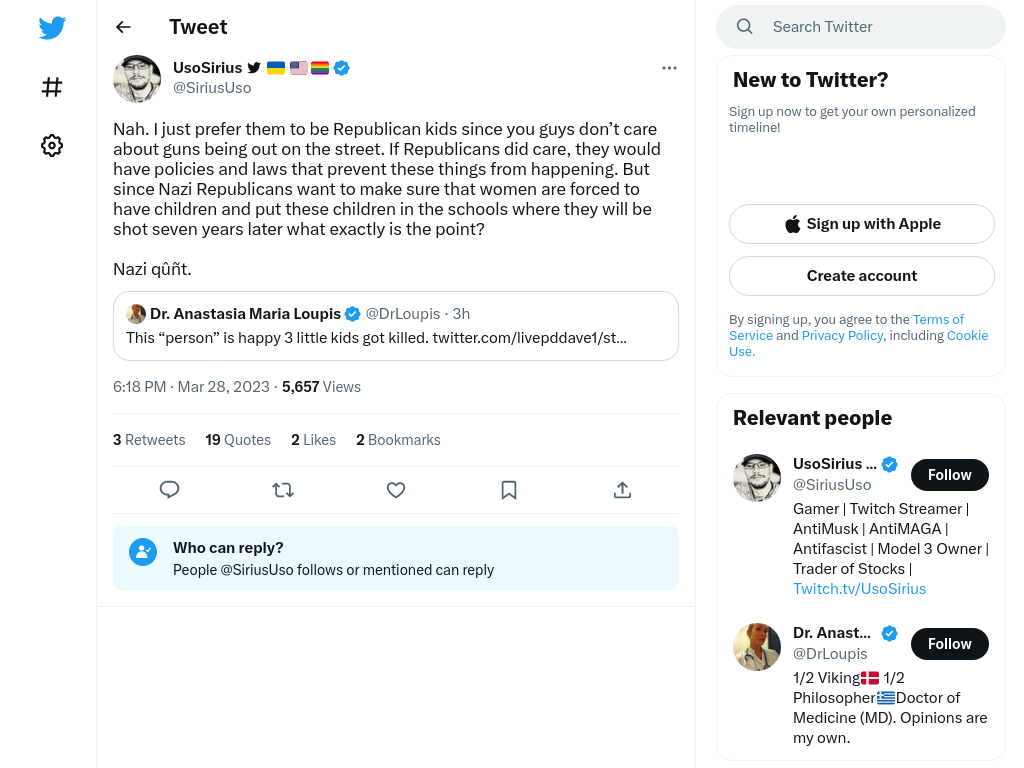Focus the Search Twitter field
The height and width of the screenshot is (768, 1024).
click(x=861, y=27)
